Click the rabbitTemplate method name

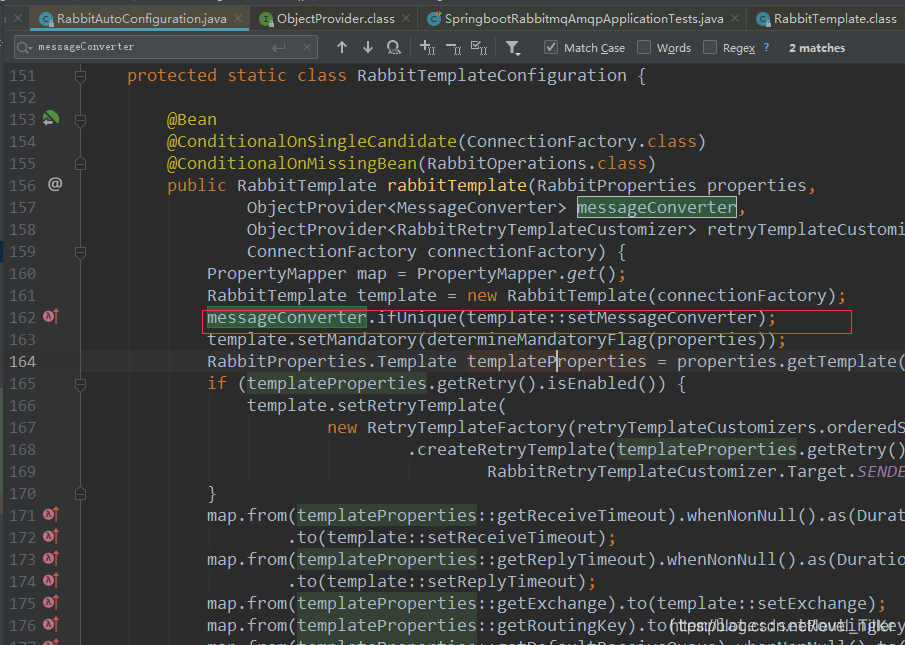click(457, 185)
